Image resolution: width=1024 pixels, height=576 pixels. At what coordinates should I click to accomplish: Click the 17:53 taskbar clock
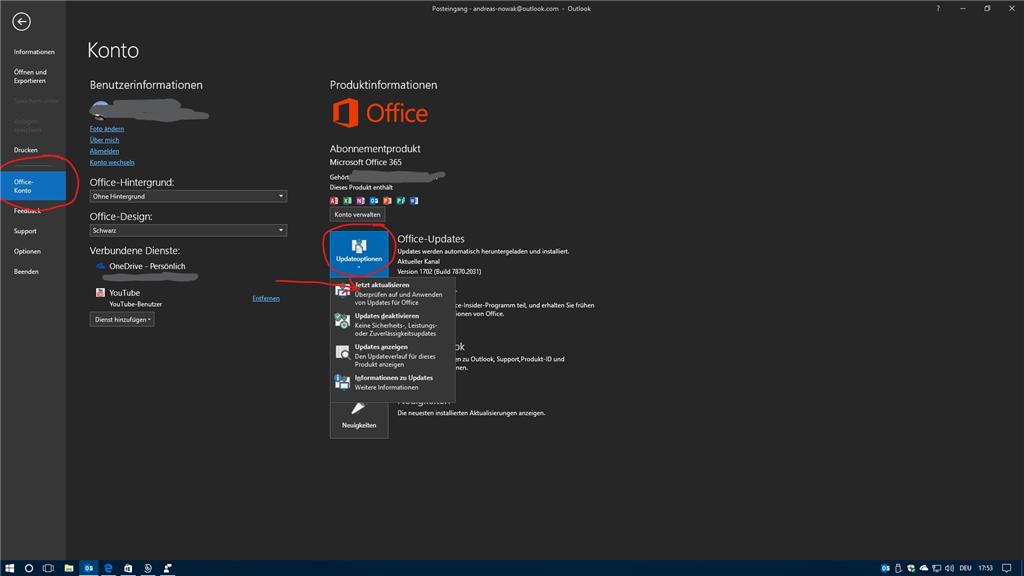[x=985, y=568]
